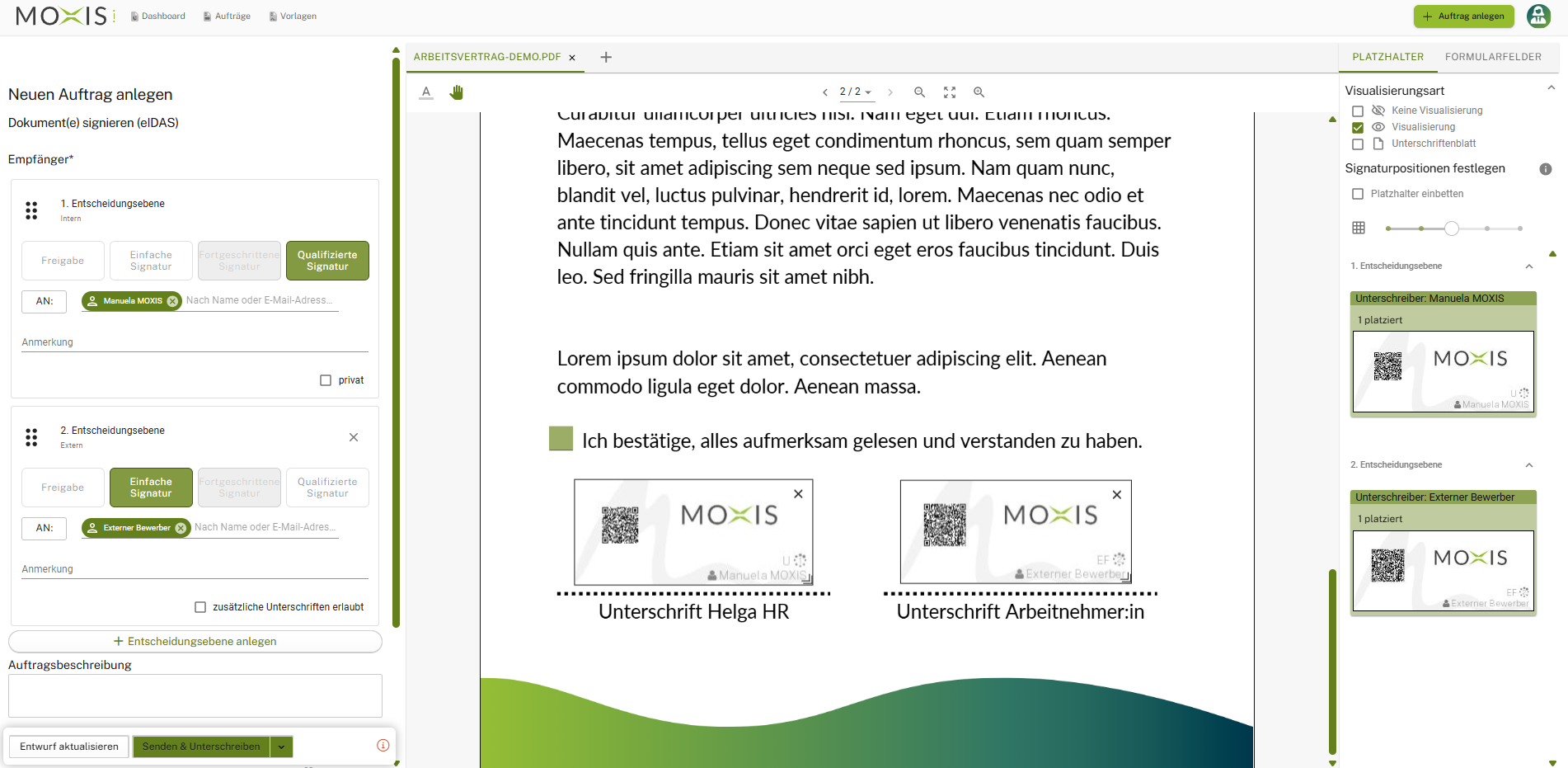Zoom in on the document
Viewport: 1568px width, 768px height.
[x=979, y=92]
